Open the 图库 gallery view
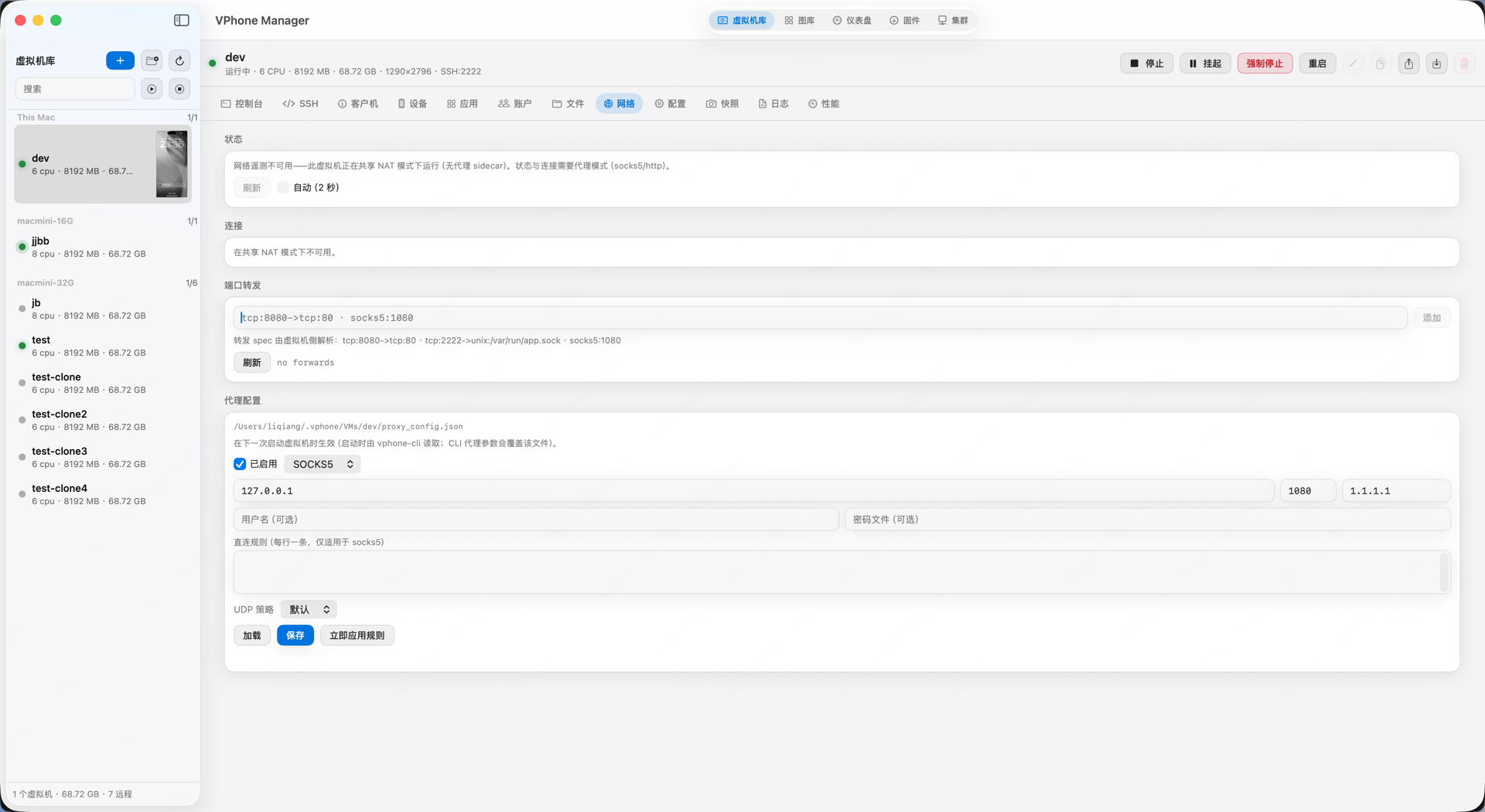The image size is (1485, 812). pyautogui.click(x=800, y=20)
